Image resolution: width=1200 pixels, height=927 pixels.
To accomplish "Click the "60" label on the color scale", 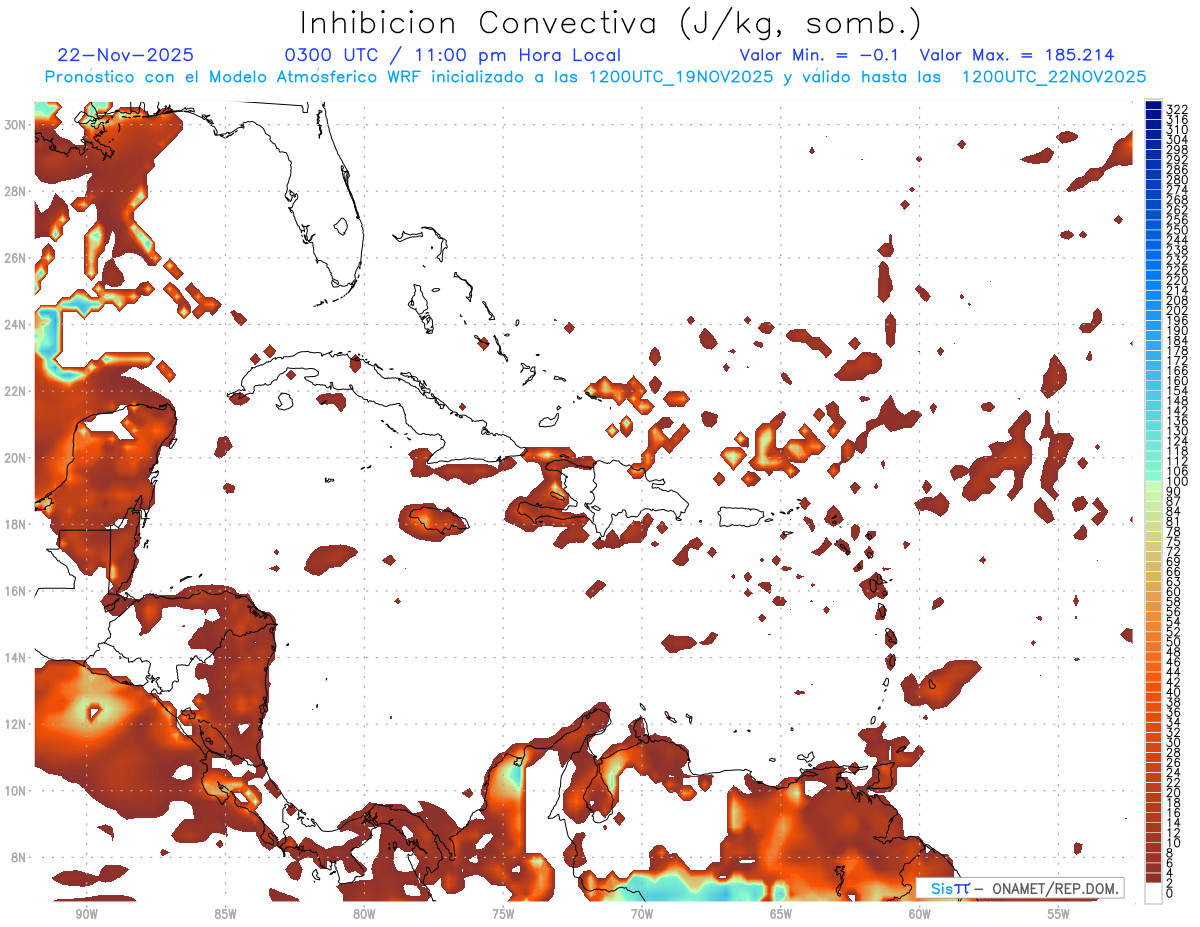I will click(1173, 592).
